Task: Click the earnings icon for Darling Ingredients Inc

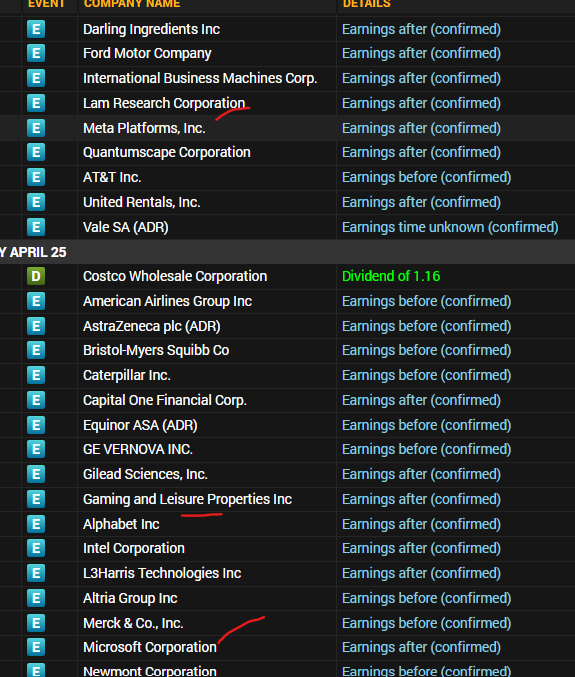Action: [36, 29]
